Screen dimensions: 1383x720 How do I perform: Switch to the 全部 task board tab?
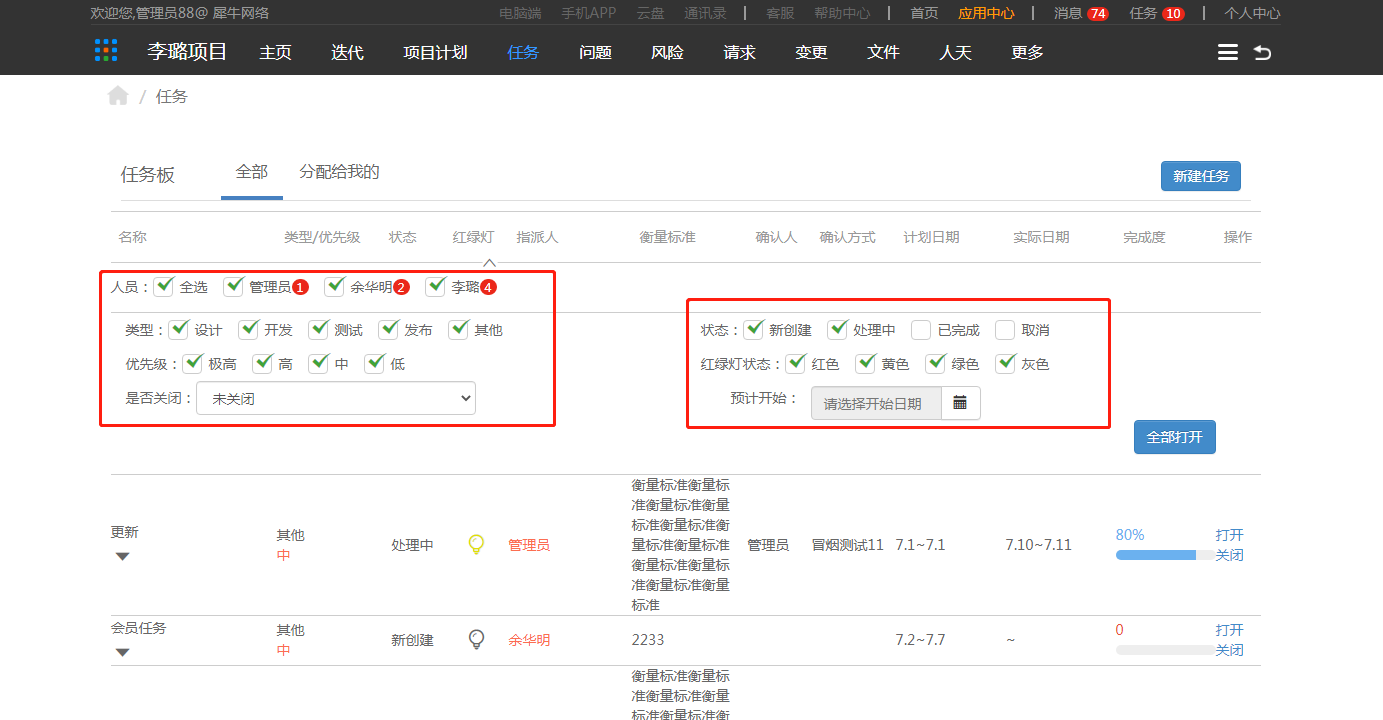(x=252, y=172)
